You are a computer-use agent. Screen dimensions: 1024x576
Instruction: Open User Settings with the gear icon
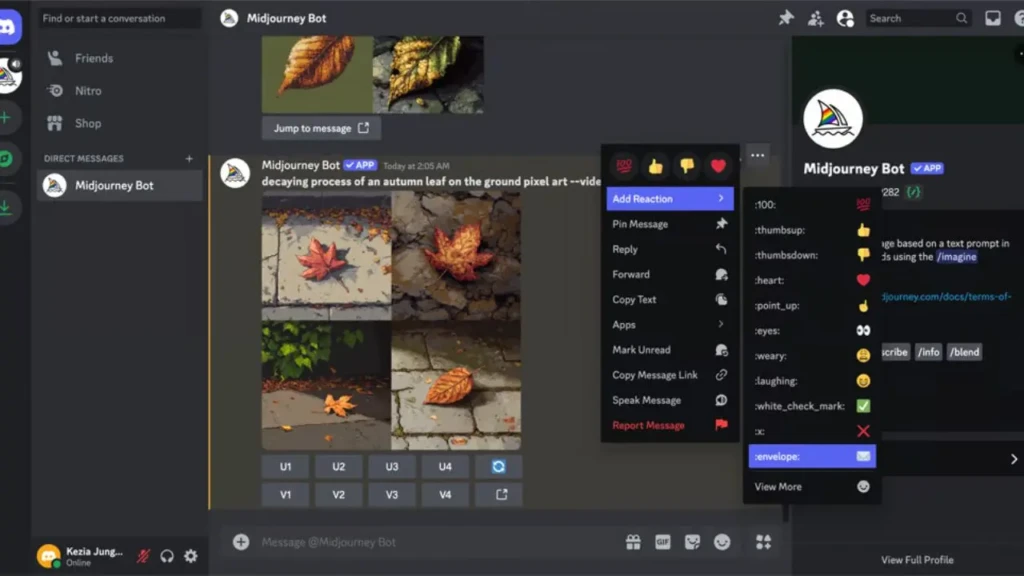point(191,556)
